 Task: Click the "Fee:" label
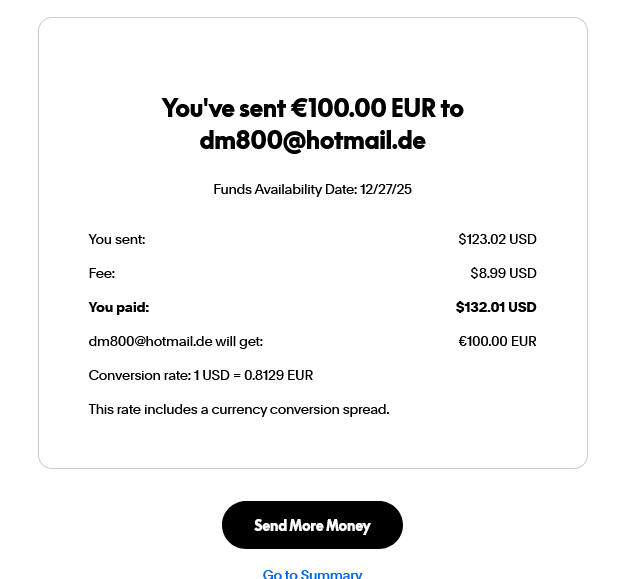pyautogui.click(x=102, y=273)
